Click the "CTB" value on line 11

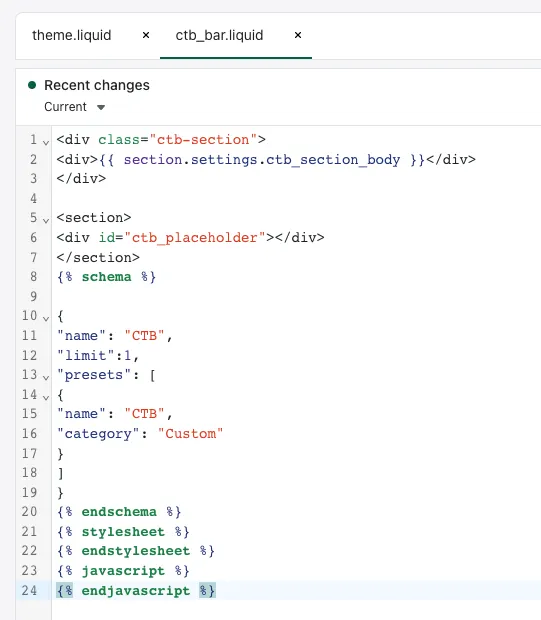point(144,336)
